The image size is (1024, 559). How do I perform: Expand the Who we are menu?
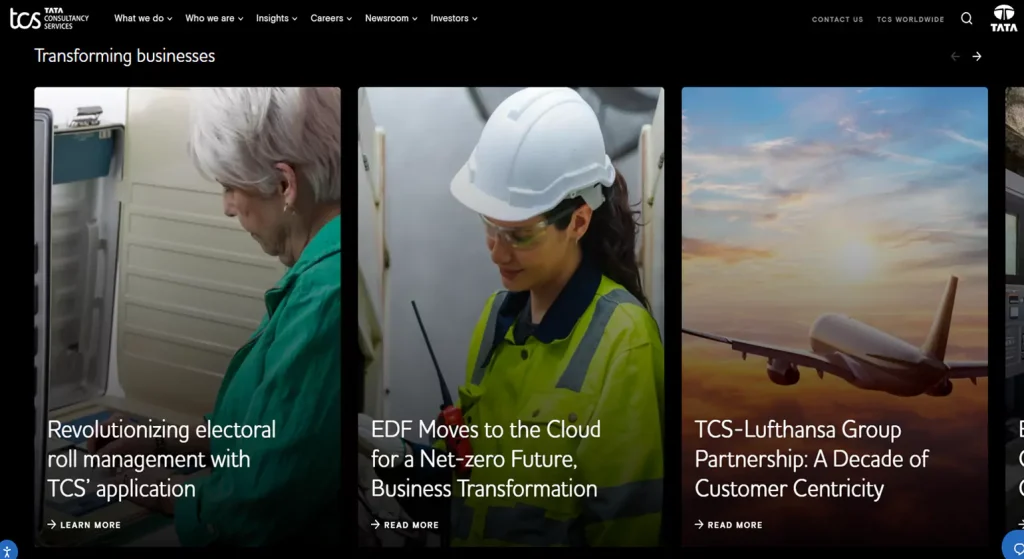pos(214,18)
